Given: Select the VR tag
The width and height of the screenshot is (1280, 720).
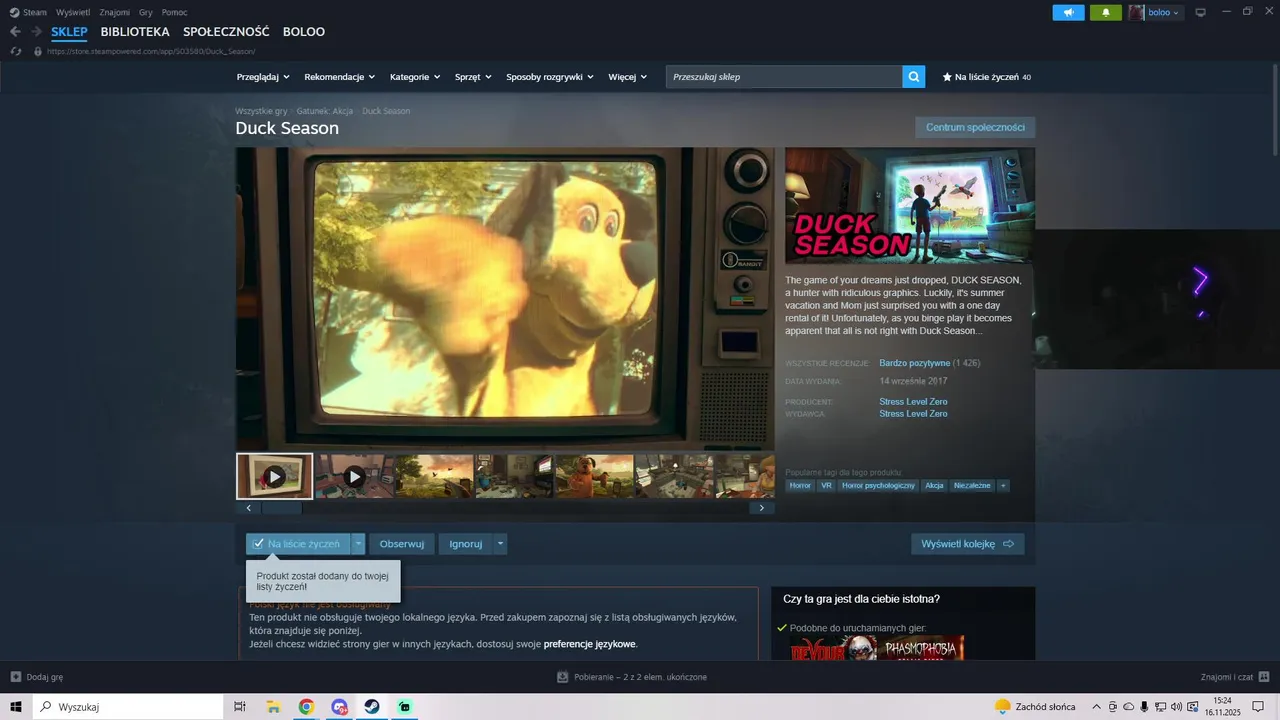Looking at the screenshot, I should pyautogui.click(x=826, y=485).
